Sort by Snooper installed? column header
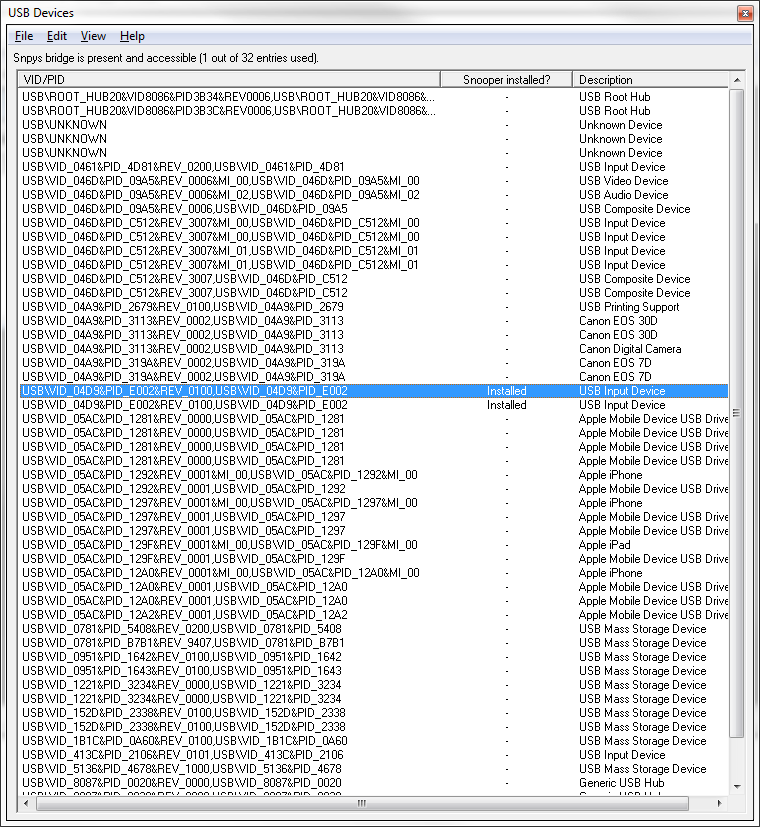The image size is (760, 827). (x=506, y=80)
